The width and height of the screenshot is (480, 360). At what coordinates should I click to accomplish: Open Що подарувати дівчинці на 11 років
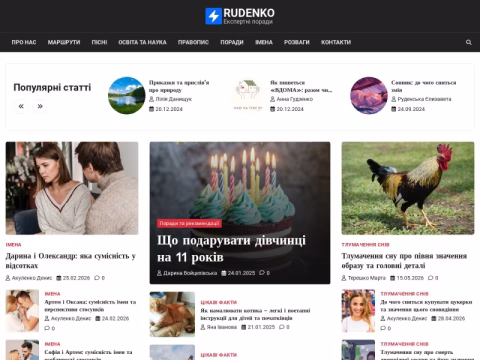tap(231, 249)
